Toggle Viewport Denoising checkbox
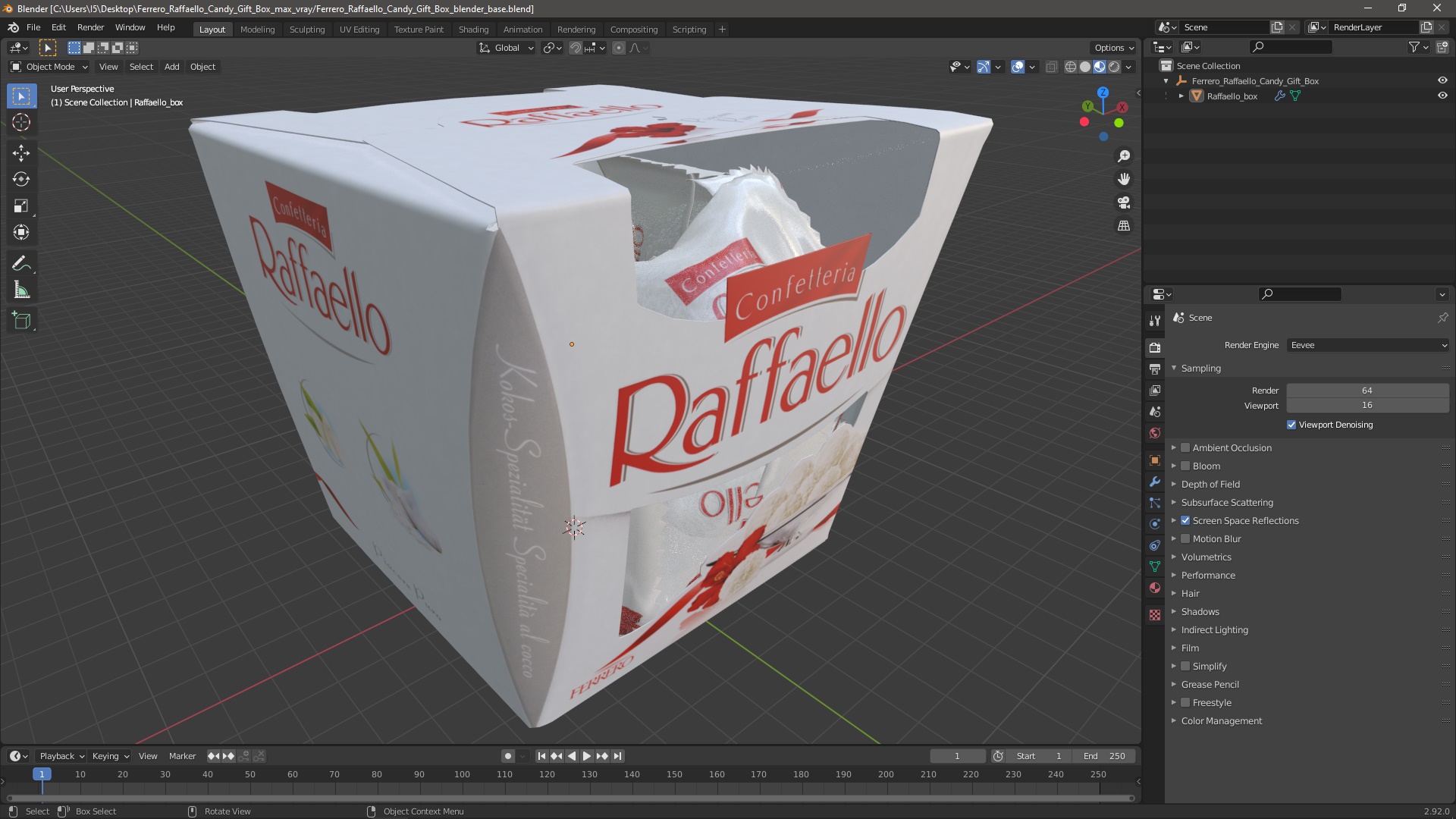 point(1291,425)
